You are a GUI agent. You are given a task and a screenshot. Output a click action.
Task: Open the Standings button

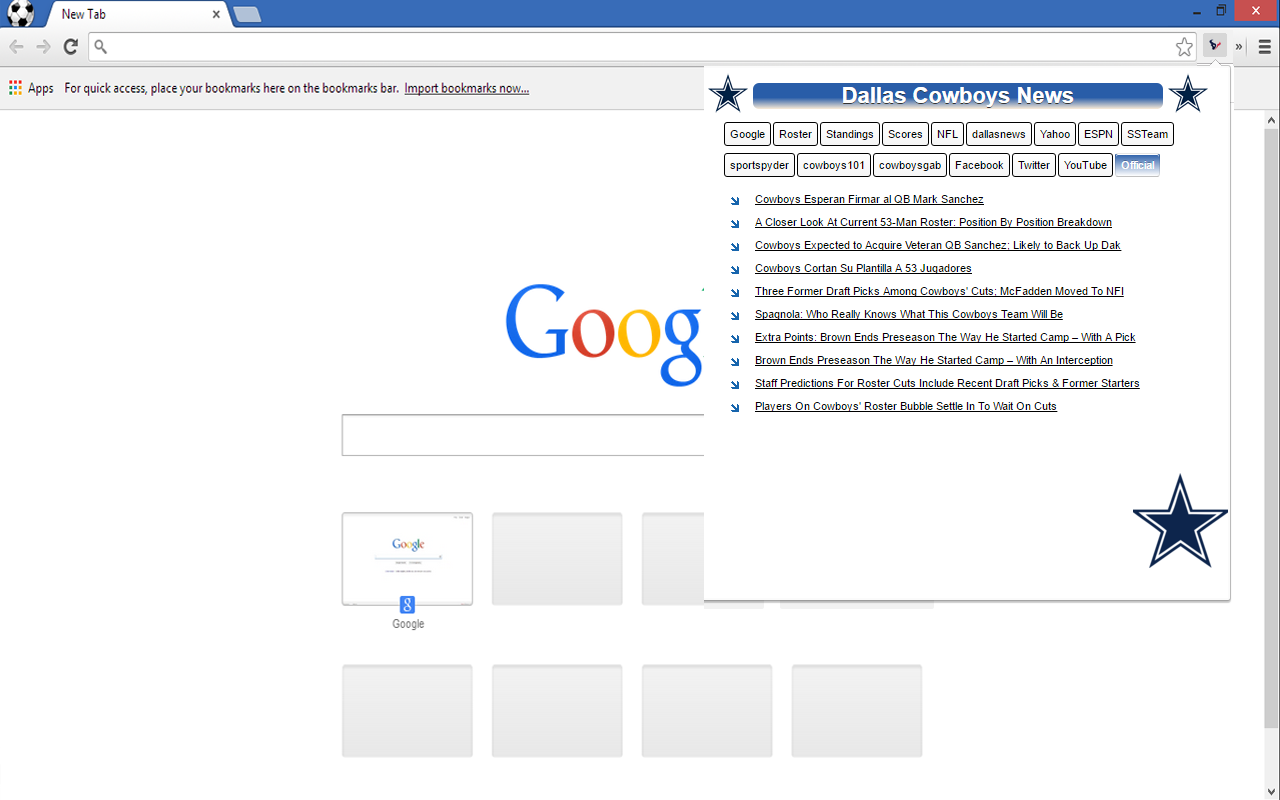pos(850,134)
